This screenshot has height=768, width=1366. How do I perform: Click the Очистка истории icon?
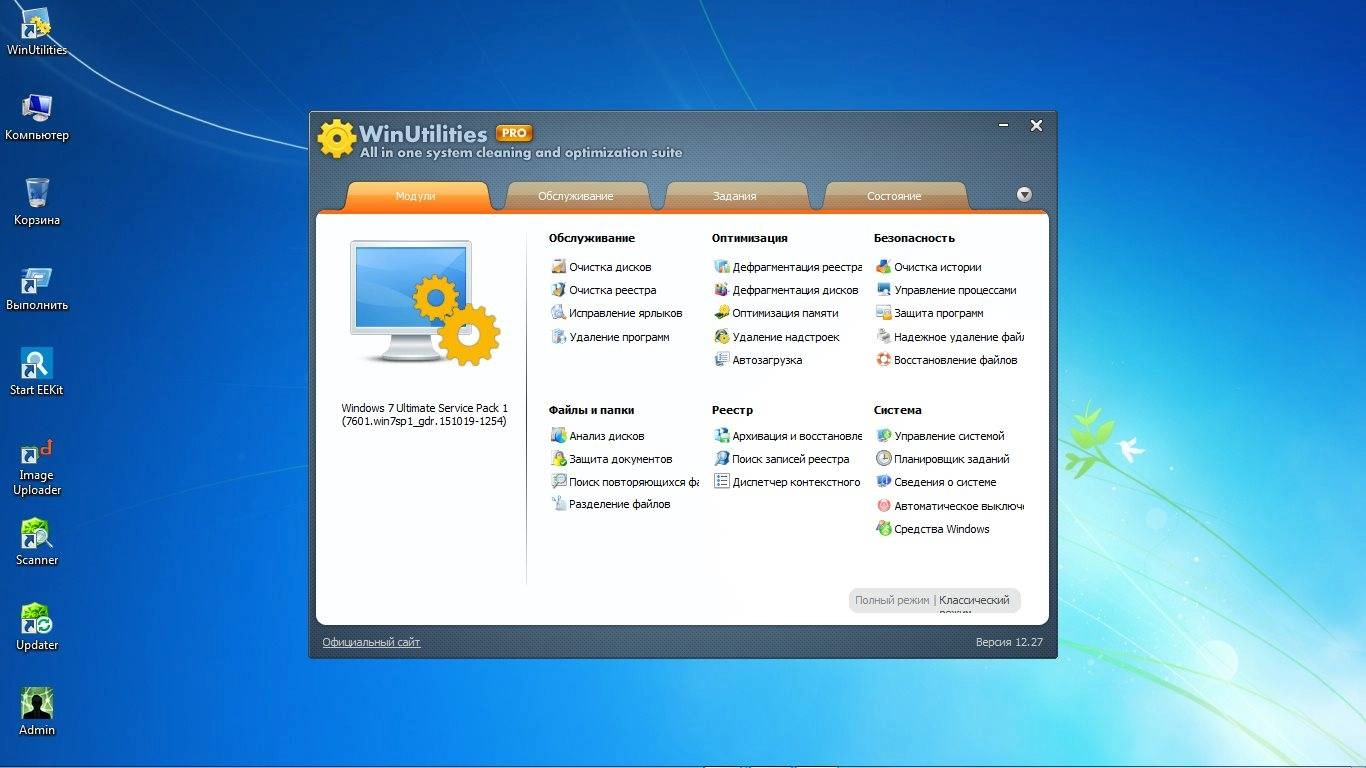tap(884, 267)
